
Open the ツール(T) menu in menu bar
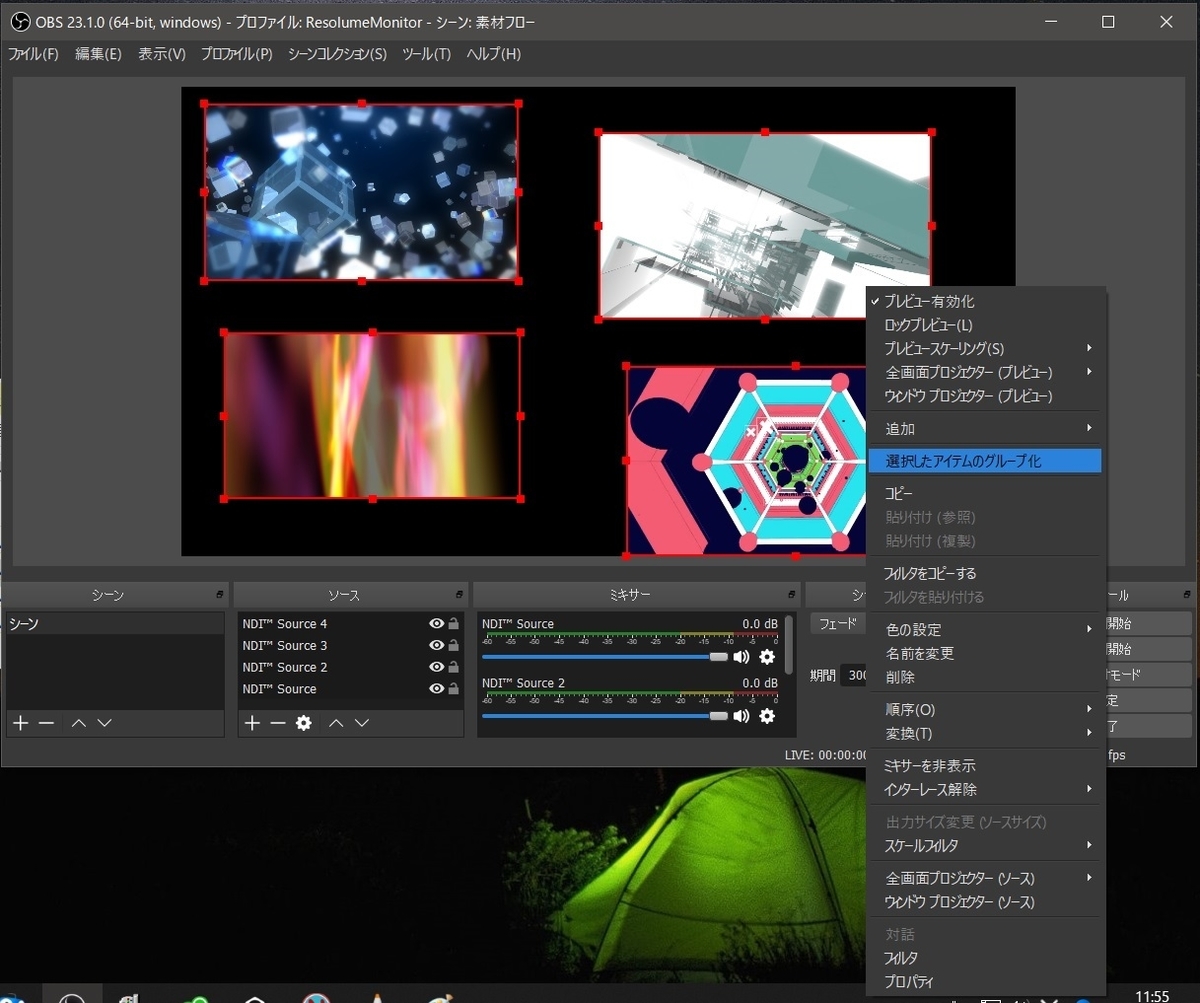pos(426,54)
